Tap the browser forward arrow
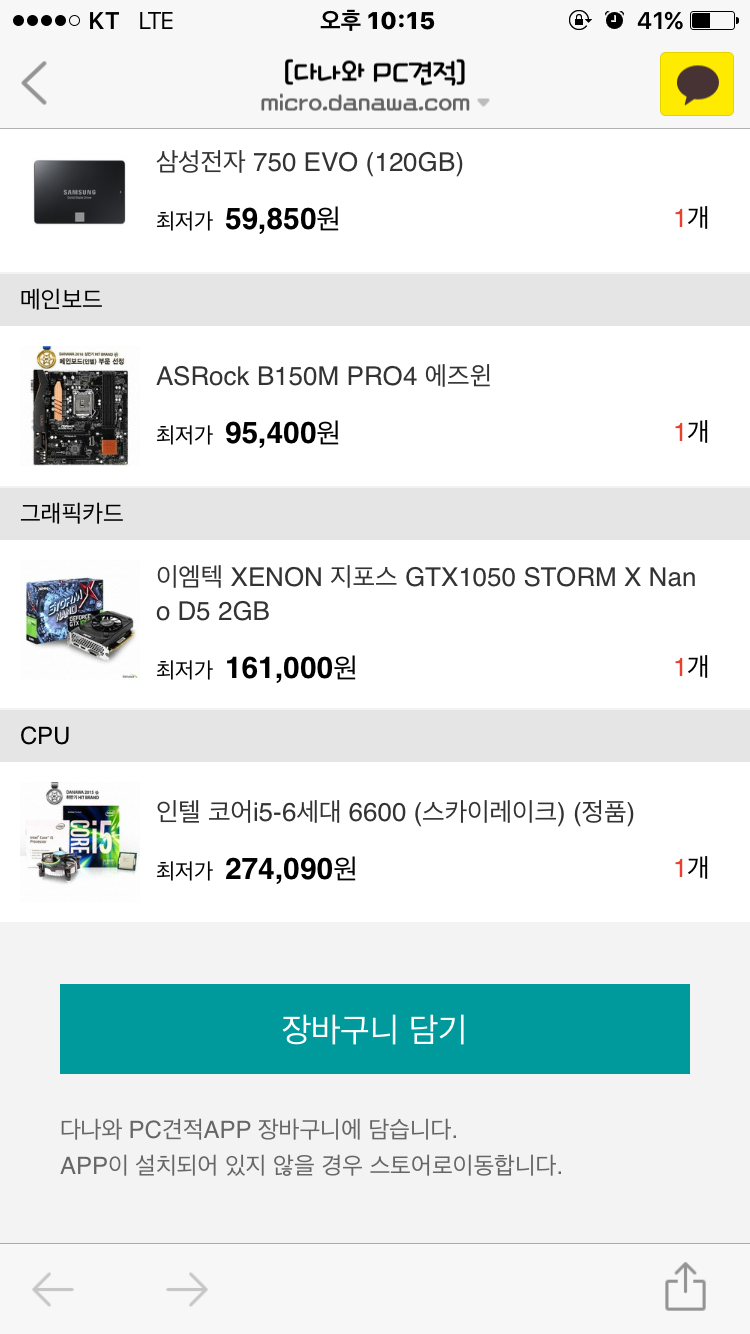The image size is (750, 1334). point(187,1290)
